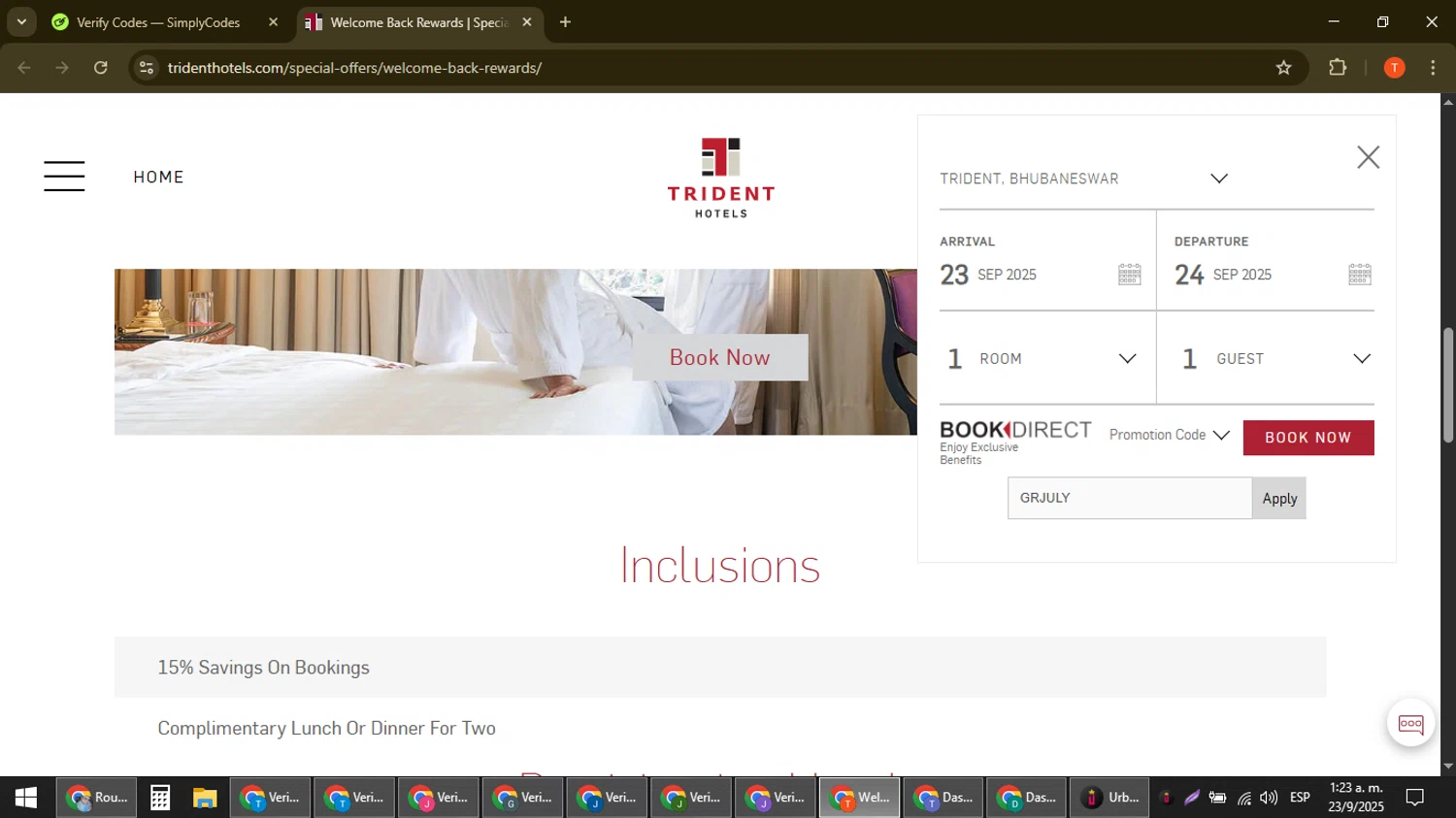This screenshot has height=818, width=1456.
Task: Select the arrival date 23 SEP 2025
Action: pos(988,275)
